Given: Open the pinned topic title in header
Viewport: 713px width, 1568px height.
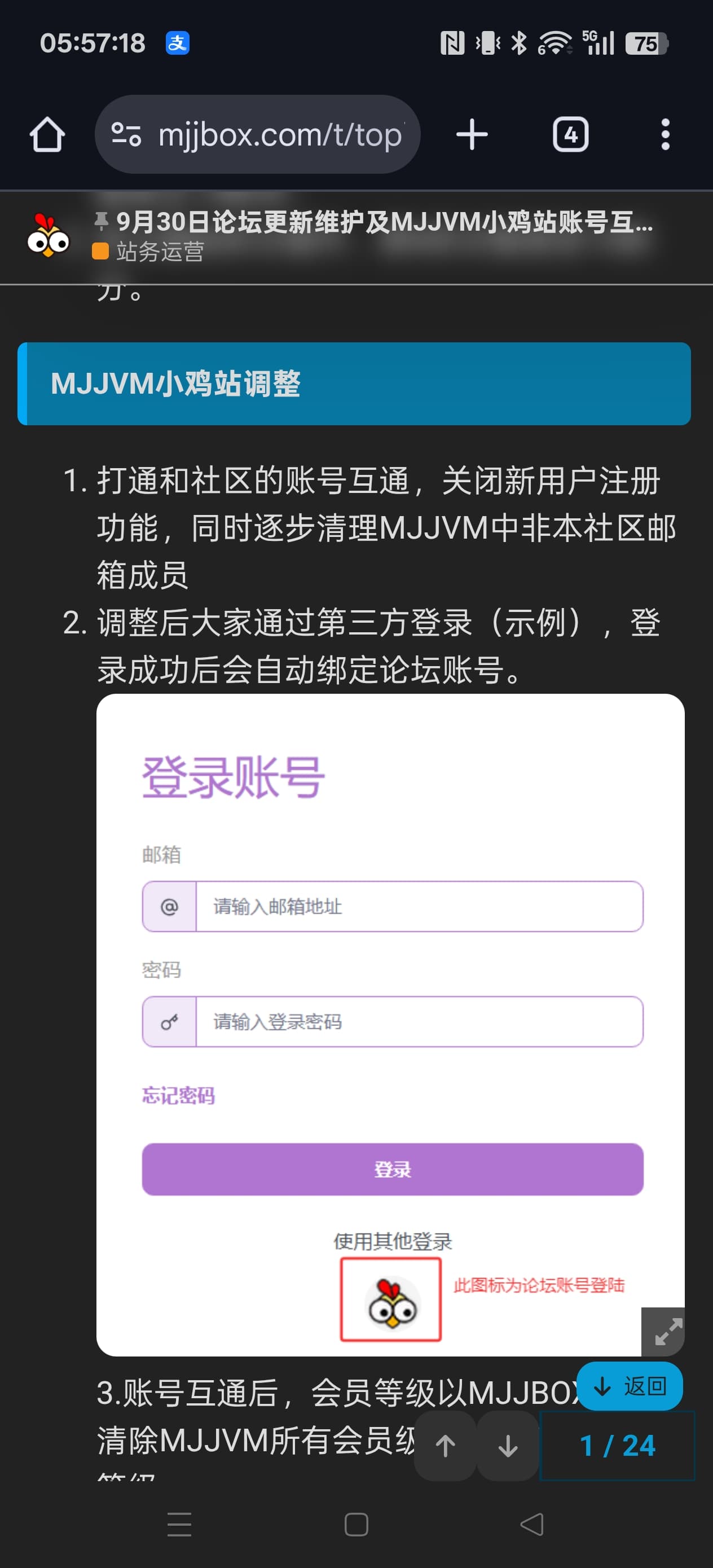Looking at the screenshot, I should (x=384, y=222).
